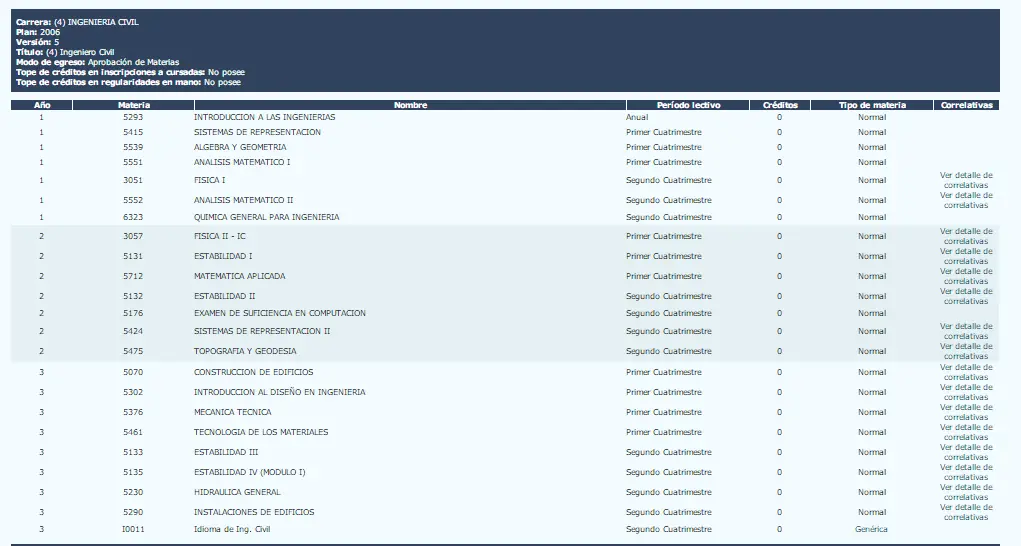View correlativas of INSTALACIONES DE EDIFICIOS

pos(966,512)
